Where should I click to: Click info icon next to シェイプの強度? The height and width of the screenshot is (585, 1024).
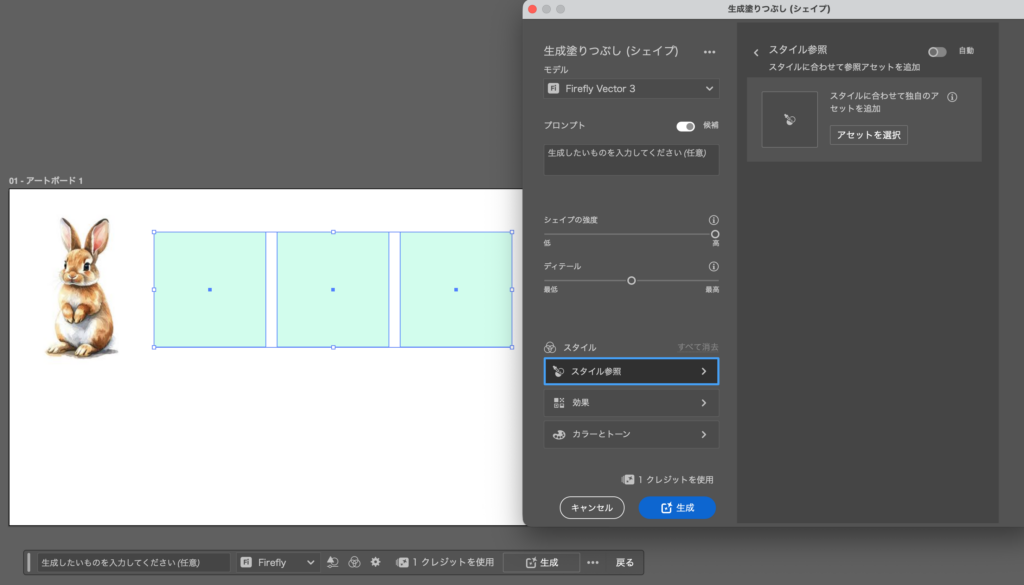713,220
